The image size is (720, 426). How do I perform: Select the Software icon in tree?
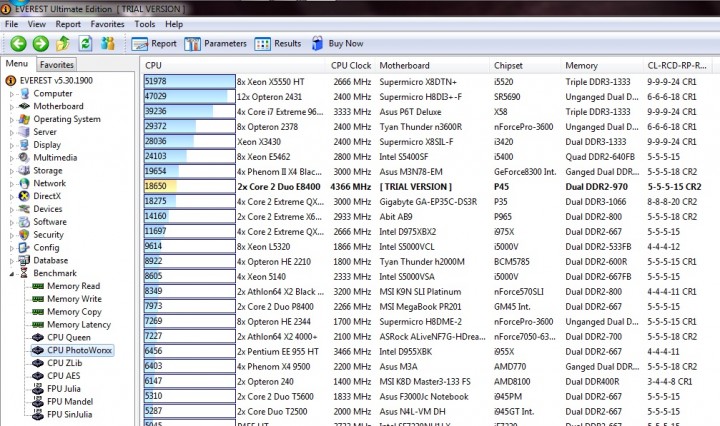[24, 222]
